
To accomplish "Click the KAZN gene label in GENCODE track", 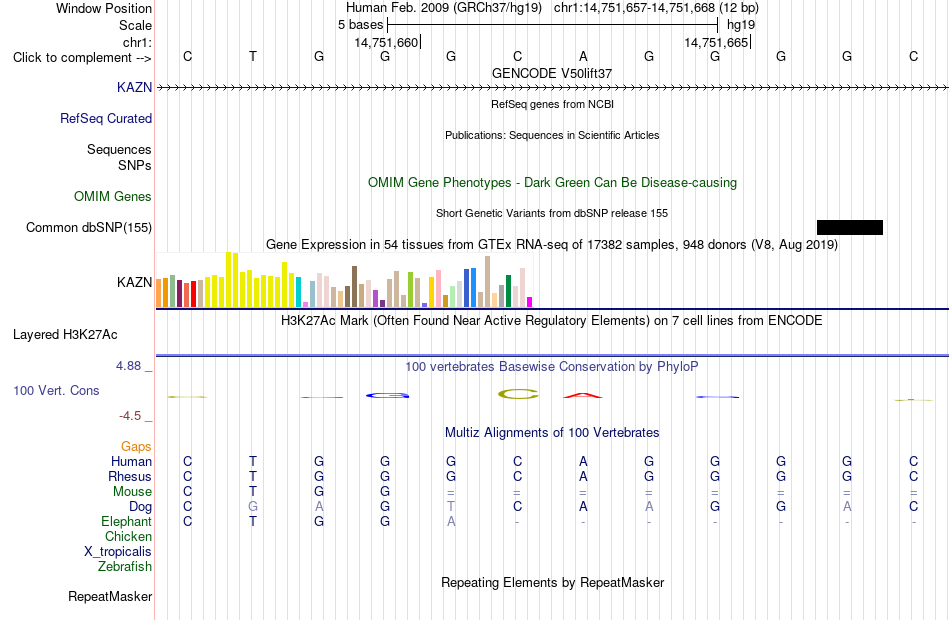I will point(134,87).
